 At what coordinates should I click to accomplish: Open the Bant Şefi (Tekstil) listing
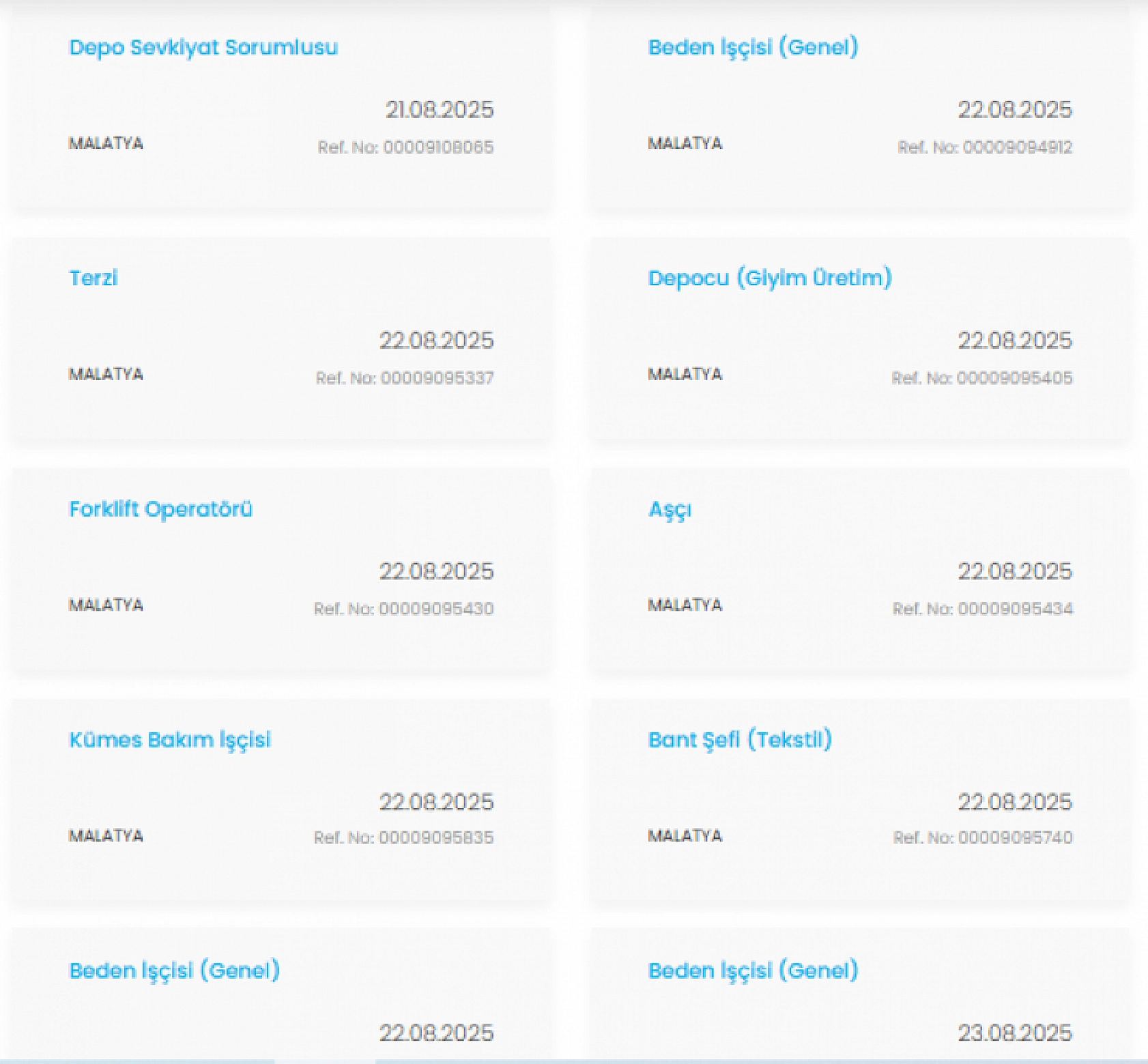(740, 740)
